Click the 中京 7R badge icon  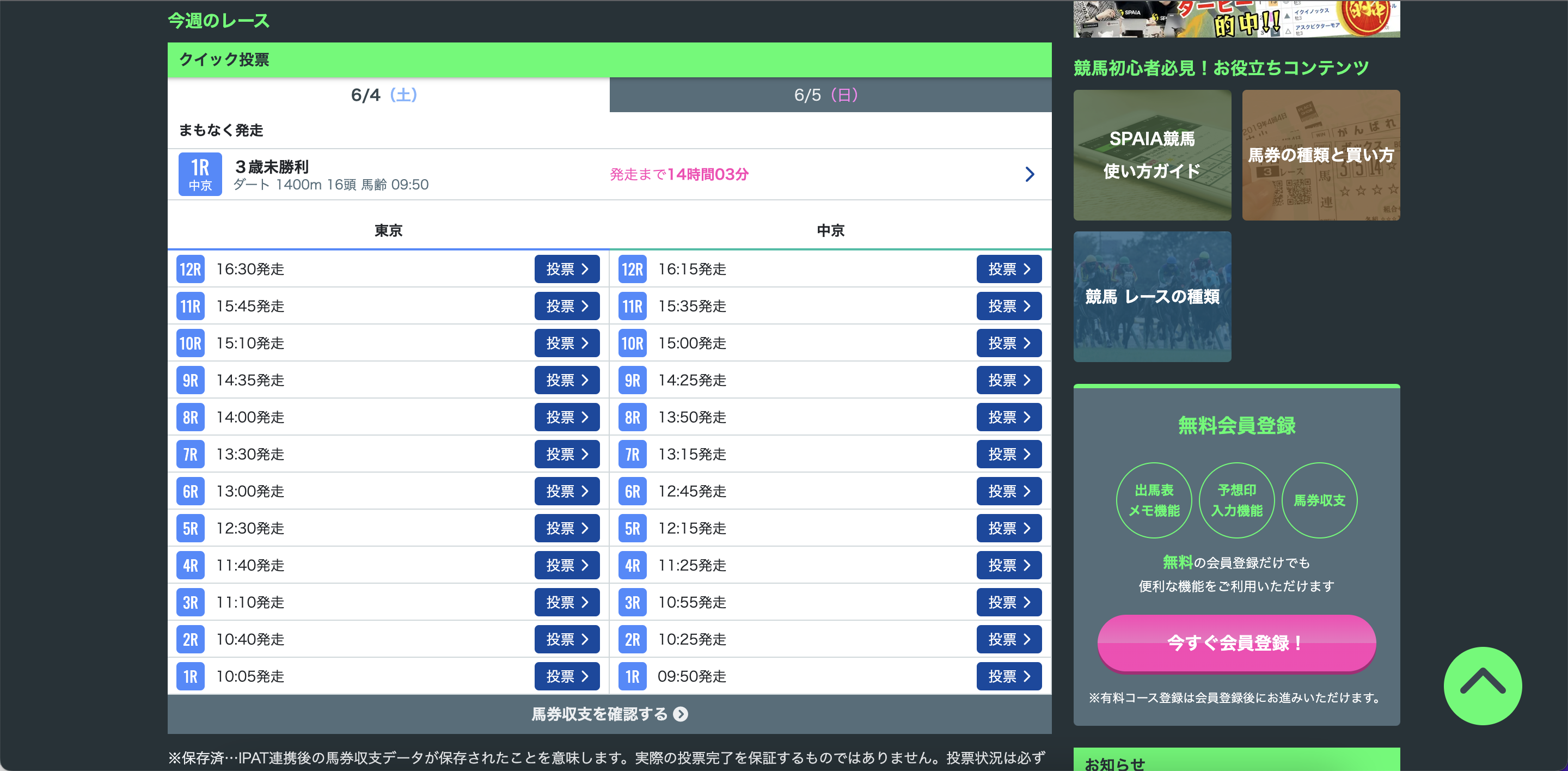pyautogui.click(x=633, y=455)
